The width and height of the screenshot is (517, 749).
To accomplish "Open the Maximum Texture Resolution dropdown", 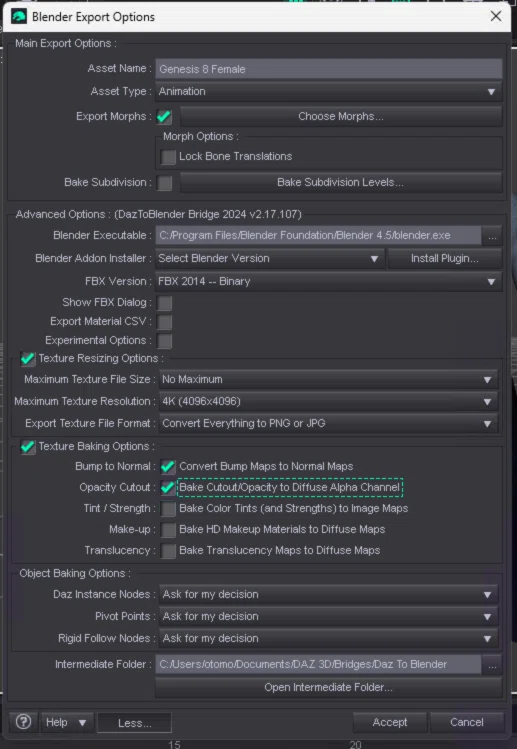I will (x=328, y=402).
